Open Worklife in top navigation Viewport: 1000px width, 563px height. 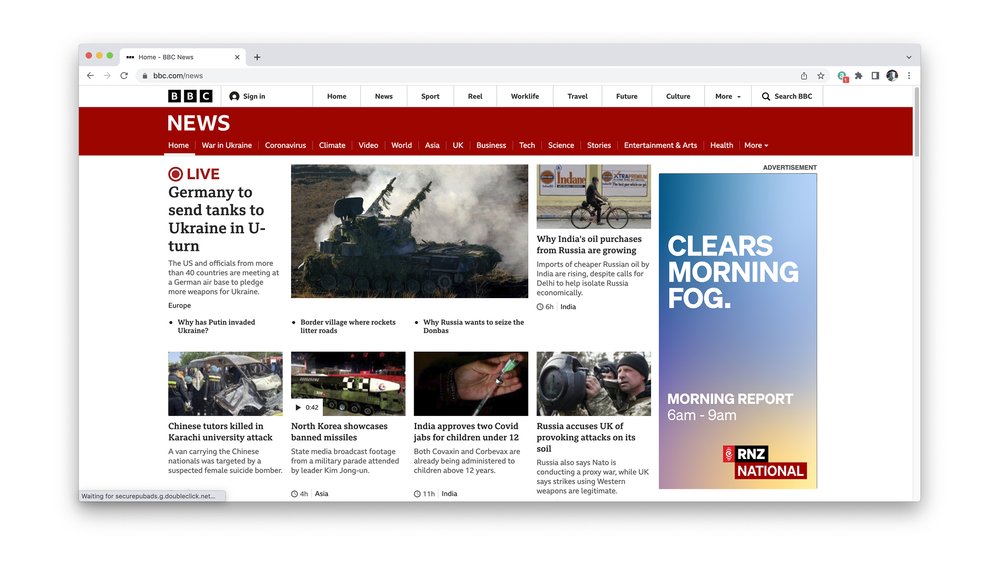pyautogui.click(x=525, y=96)
